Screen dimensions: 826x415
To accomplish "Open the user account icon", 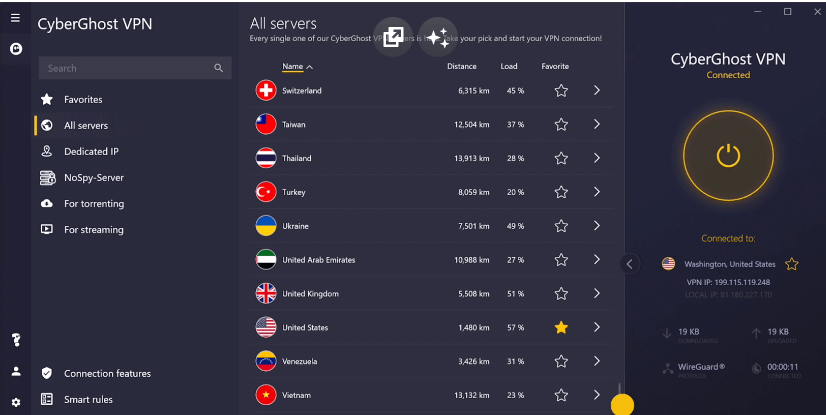I will (15, 371).
